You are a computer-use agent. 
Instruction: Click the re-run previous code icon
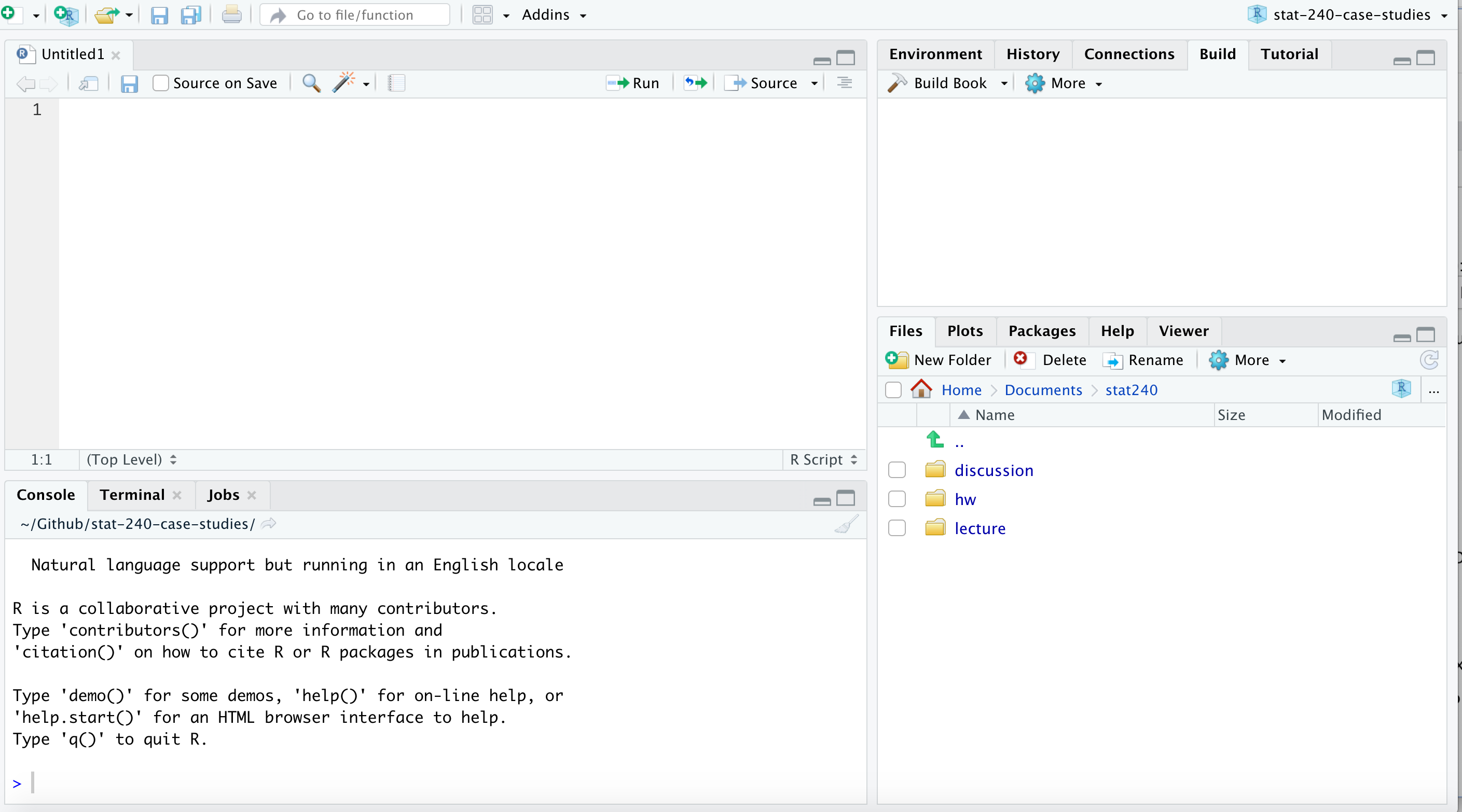click(695, 83)
